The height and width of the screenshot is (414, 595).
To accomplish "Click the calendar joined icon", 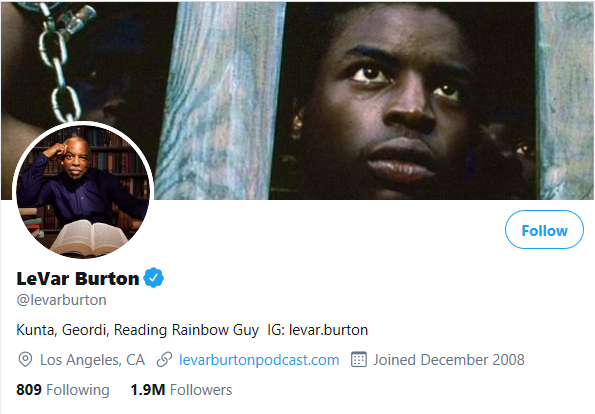I will tap(359, 359).
